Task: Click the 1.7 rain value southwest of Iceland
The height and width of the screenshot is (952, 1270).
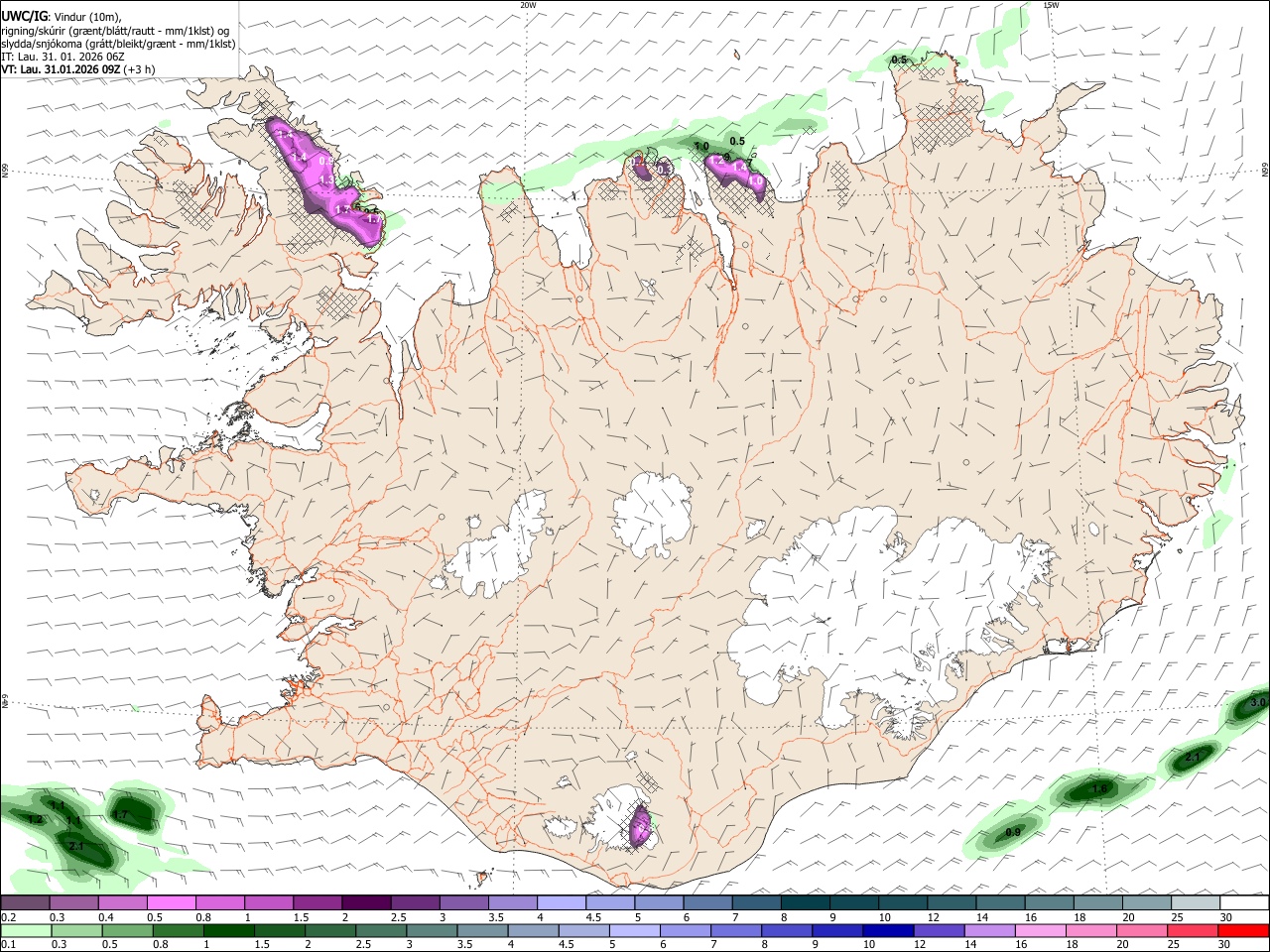Action: click(120, 815)
